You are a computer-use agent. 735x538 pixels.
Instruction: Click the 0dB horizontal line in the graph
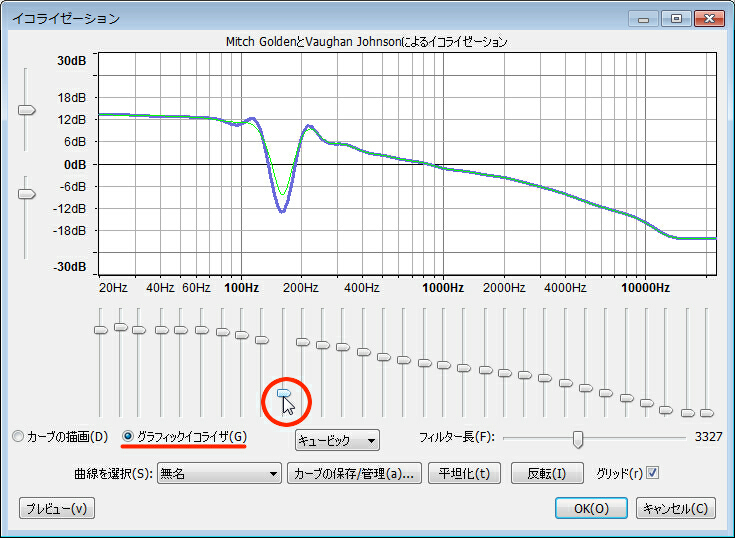(x=407, y=164)
